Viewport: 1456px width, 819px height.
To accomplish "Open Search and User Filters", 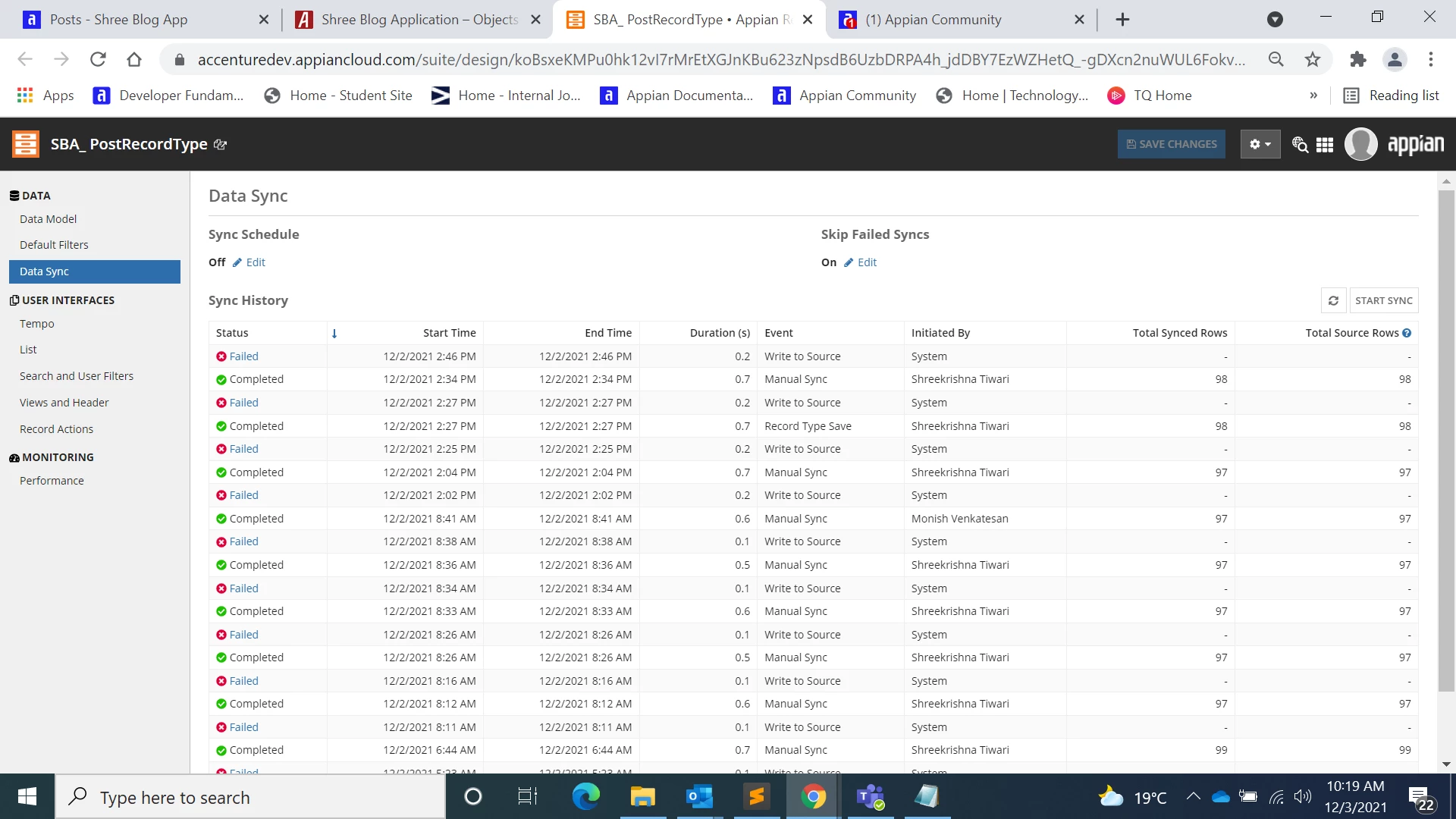I will tap(77, 376).
